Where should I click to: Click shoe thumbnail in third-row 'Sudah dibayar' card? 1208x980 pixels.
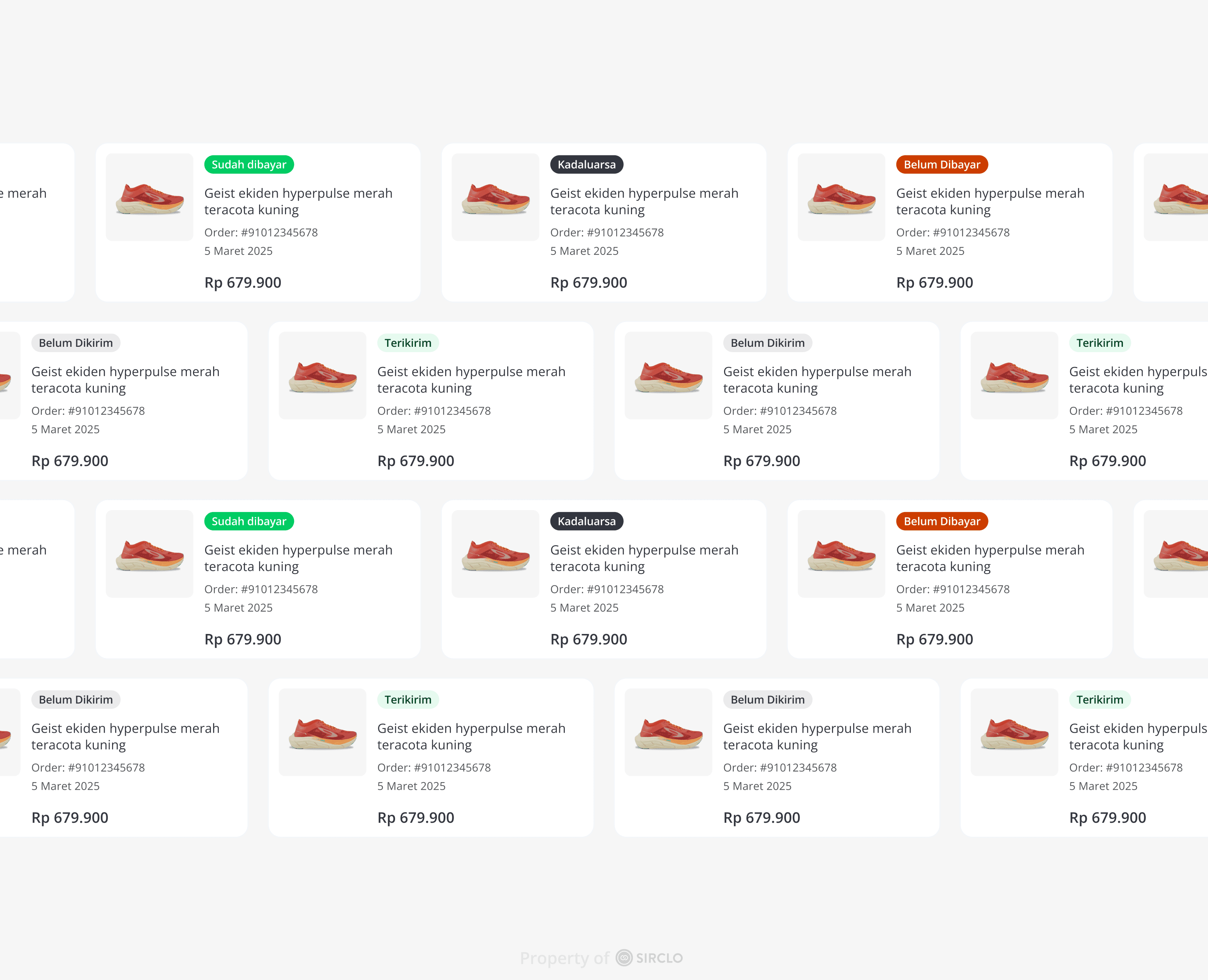point(150,554)
